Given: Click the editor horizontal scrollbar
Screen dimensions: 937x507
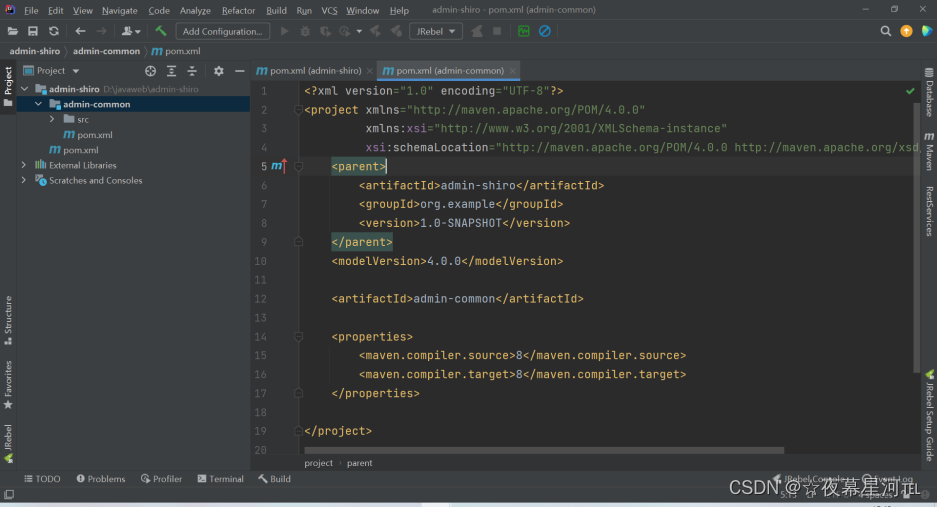Looking at the screenshot, I should pyautogui.click(x=544, y=450).
